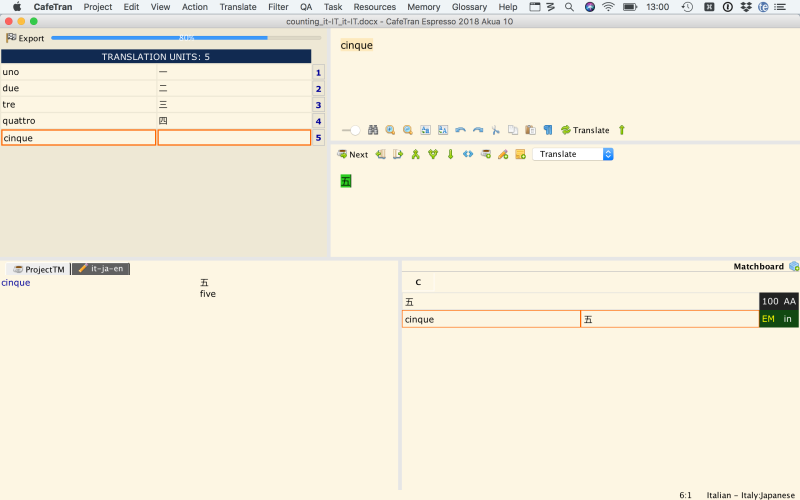
Task: Click segment number 1
Action: click(x=318, y=72)
